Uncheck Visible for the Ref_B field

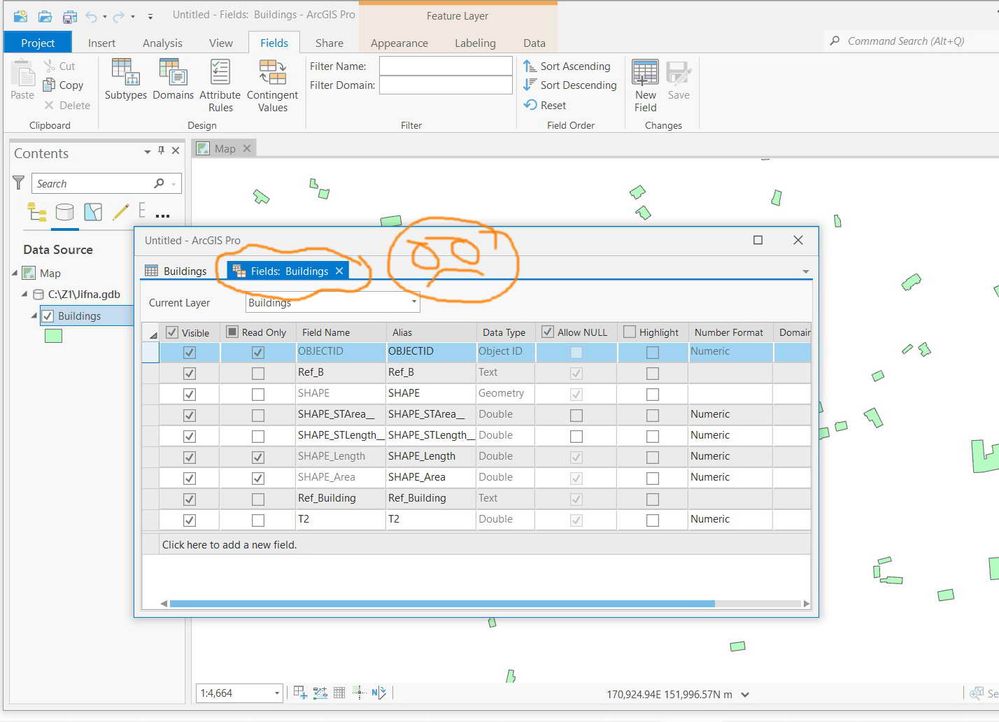[189, 373]
